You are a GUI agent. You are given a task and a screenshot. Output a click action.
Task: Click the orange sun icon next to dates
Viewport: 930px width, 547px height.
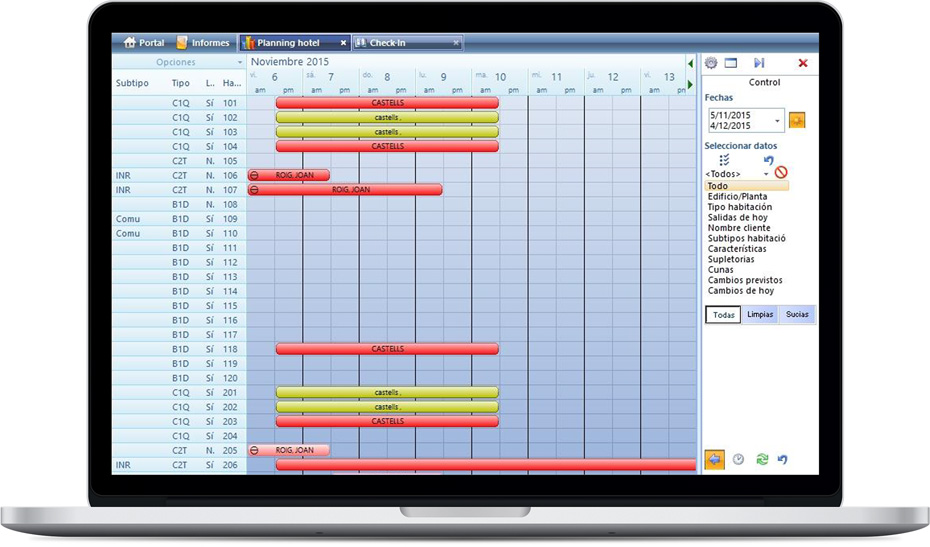pyautogui.click(x=797, y=120)
